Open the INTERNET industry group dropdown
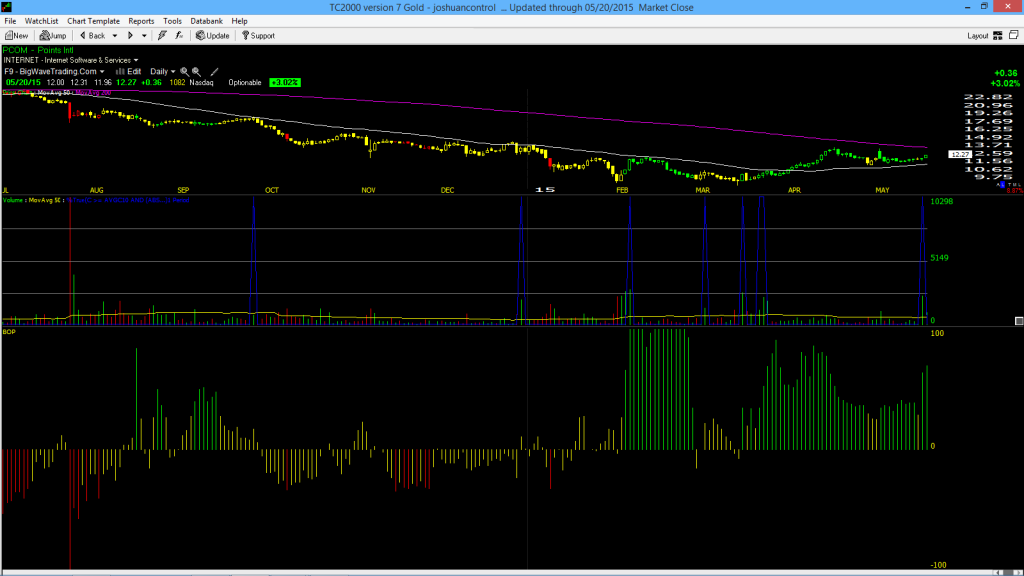This screenshot has height=576, width=1024. [x=71, y=60]
